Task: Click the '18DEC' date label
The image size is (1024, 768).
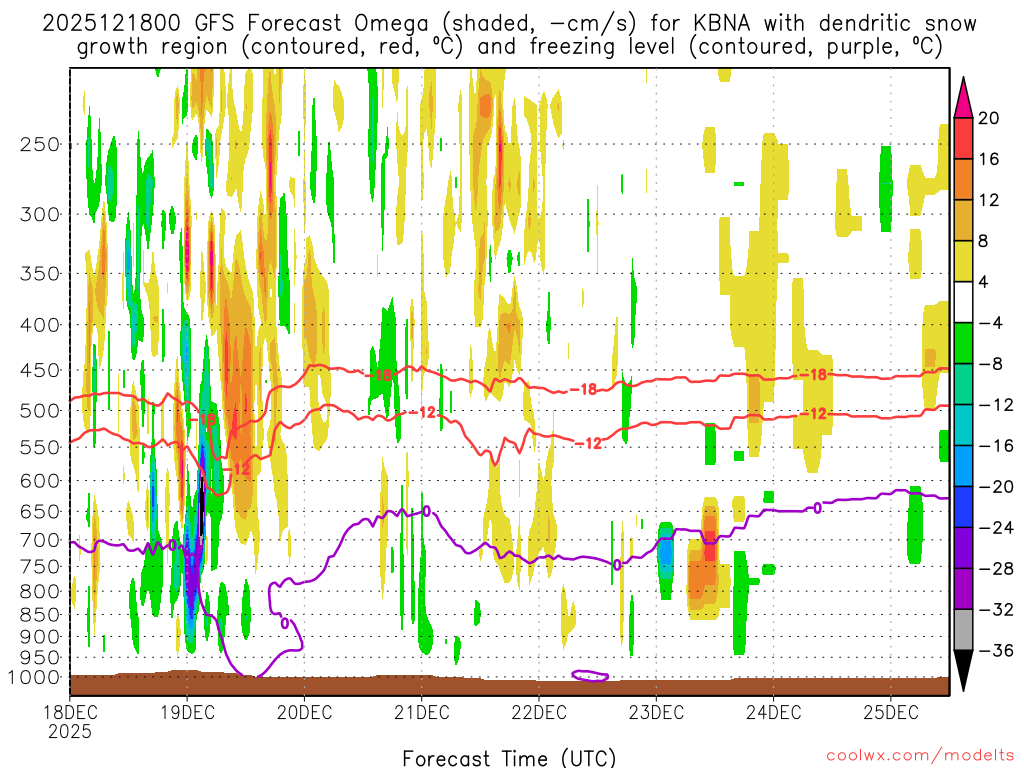Action: click(70, 712)
